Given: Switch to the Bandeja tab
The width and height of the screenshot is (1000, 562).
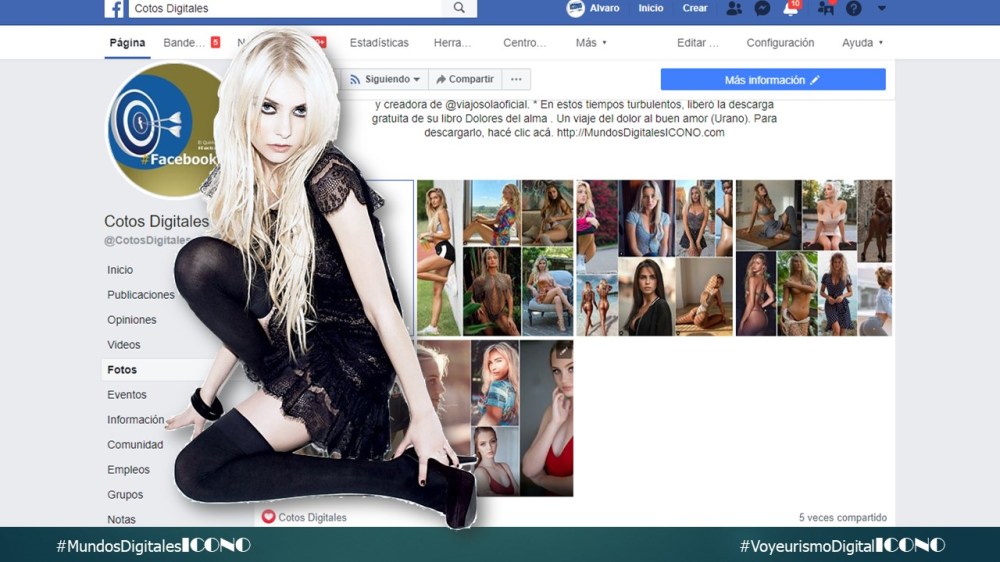Looking at the screenshot, I should tap(184, 43).
